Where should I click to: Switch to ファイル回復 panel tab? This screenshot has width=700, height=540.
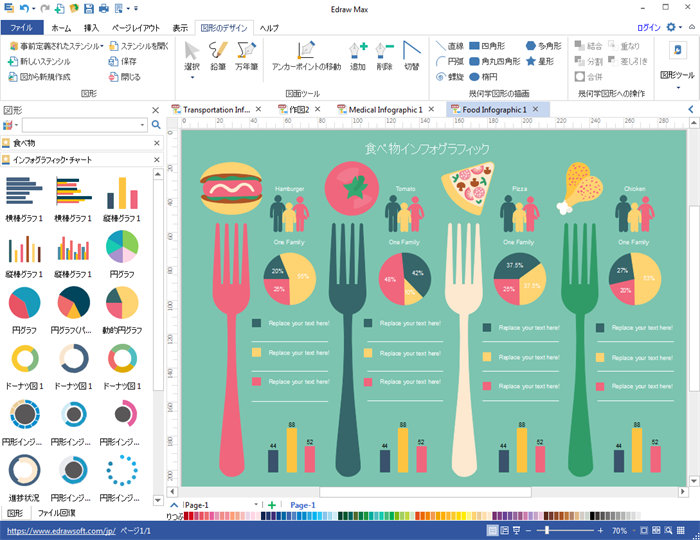coord(56,513)
